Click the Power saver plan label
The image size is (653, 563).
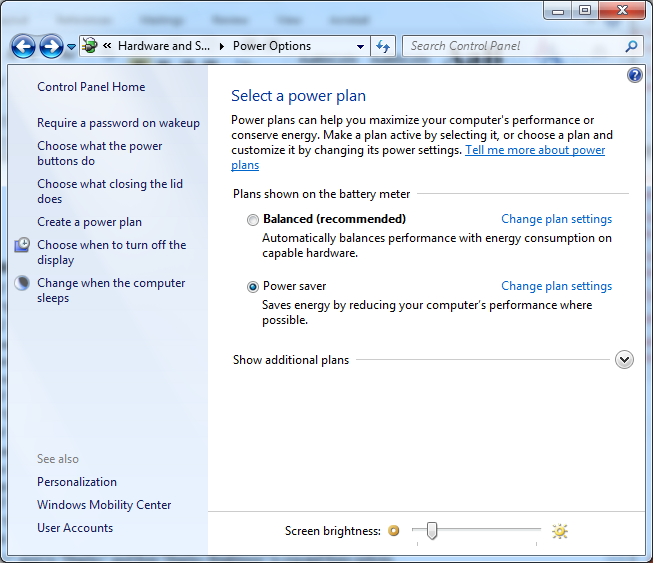tap(294, 286)
